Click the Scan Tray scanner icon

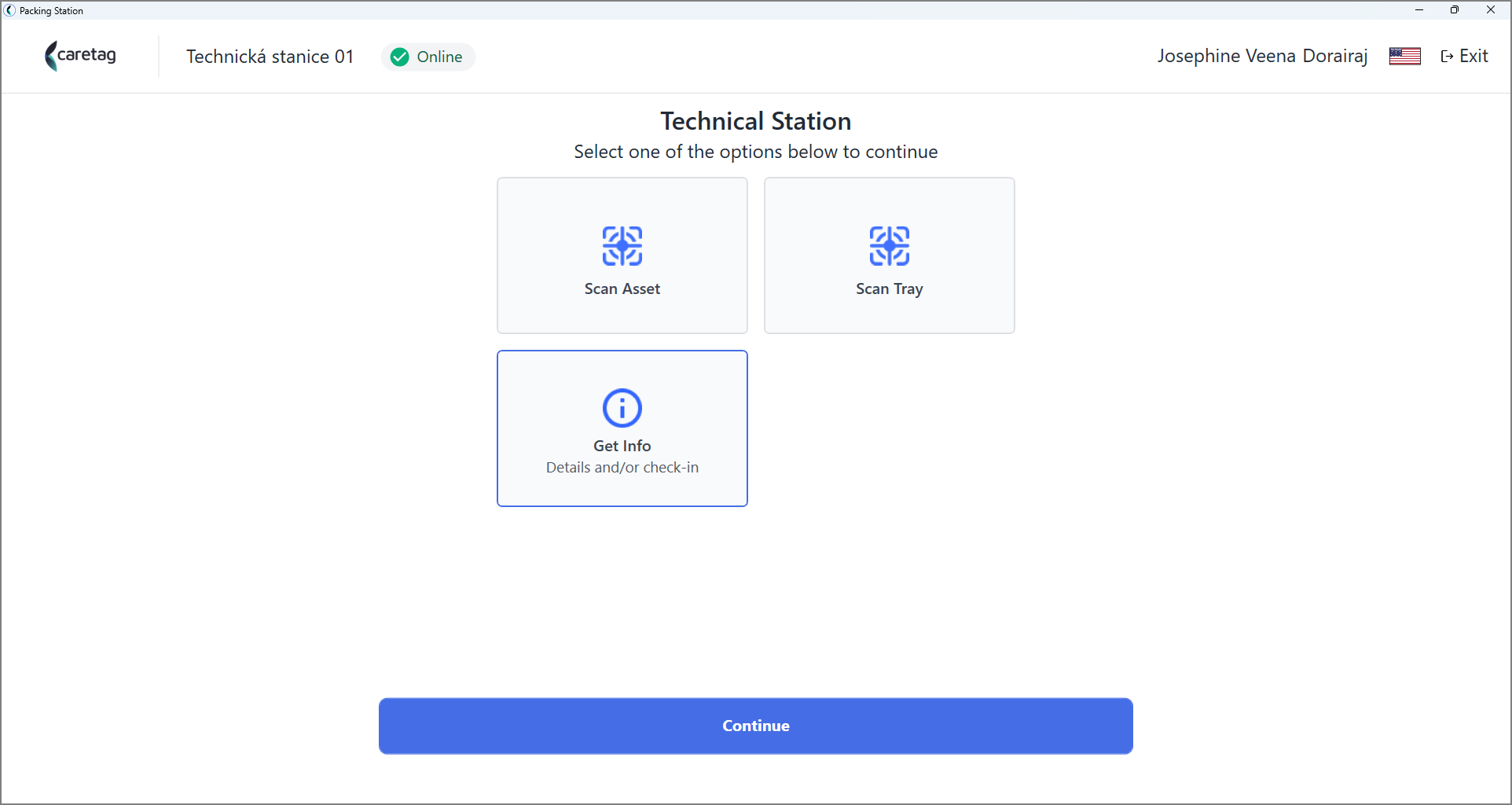[x=889, y=246]
